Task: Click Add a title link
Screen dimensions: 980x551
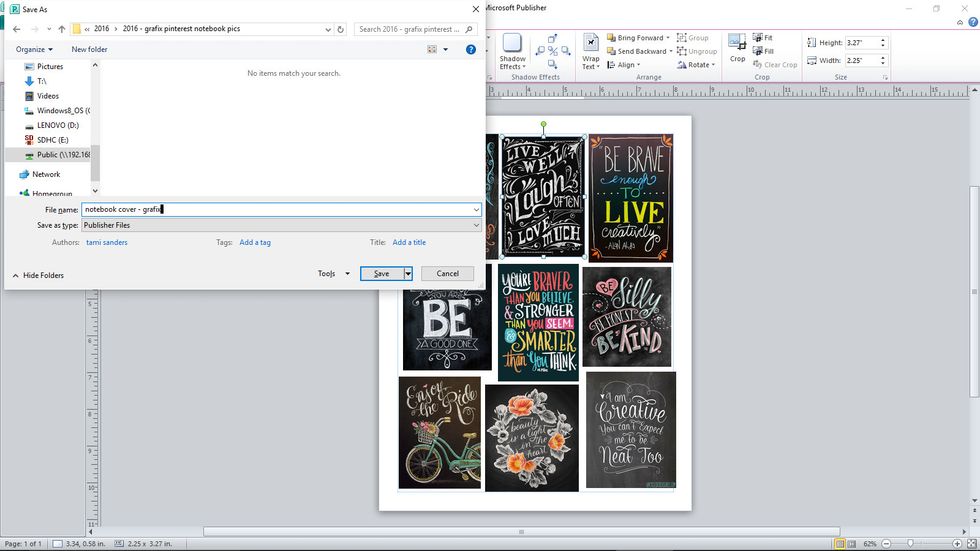Action: pos(409,242)
